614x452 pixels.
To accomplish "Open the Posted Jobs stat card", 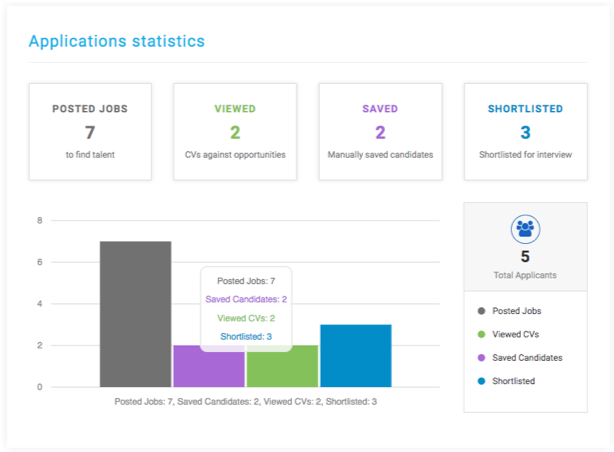I will pyautogui.click(x=90, y=132).
